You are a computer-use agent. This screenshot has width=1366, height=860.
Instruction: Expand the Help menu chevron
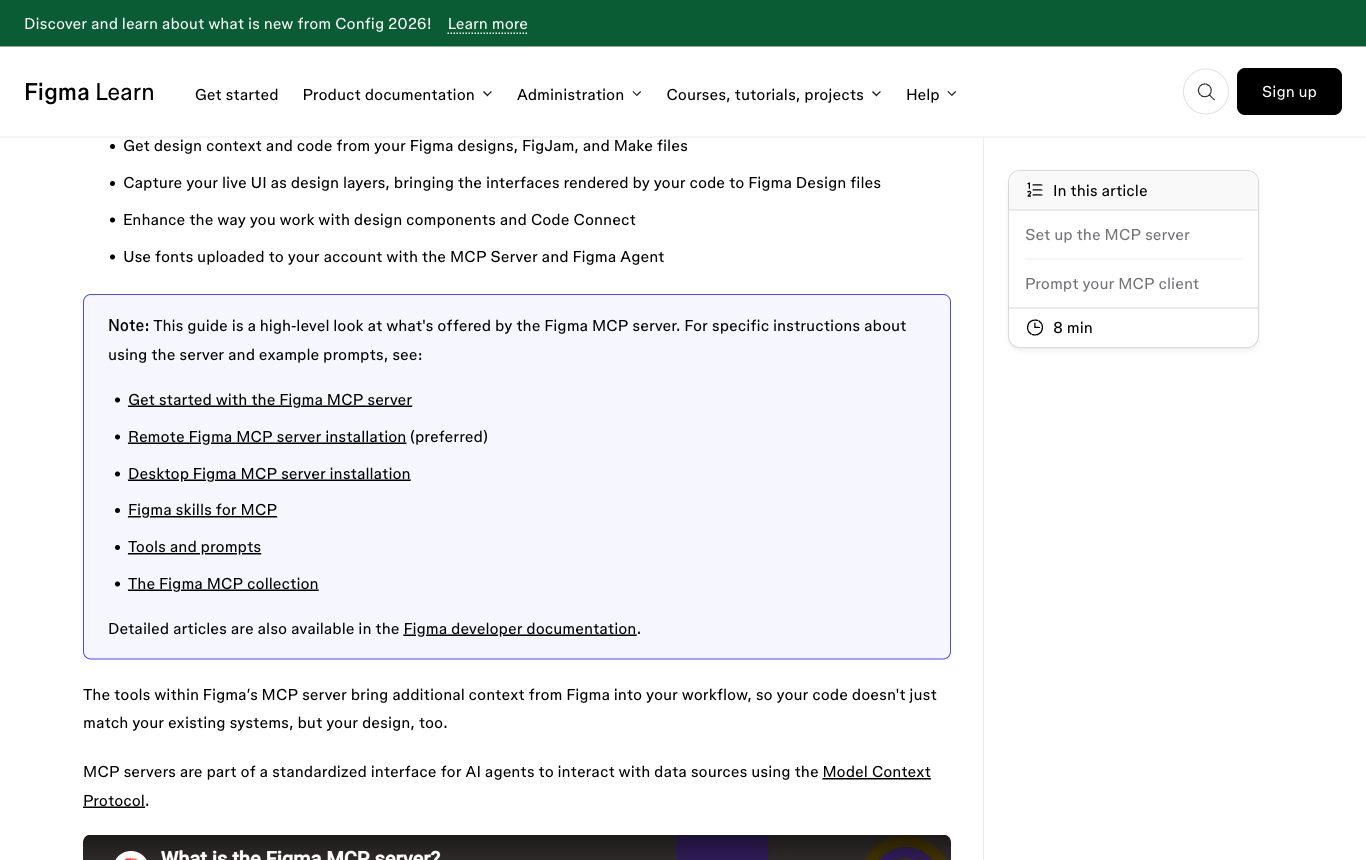(x=951, y=94)
